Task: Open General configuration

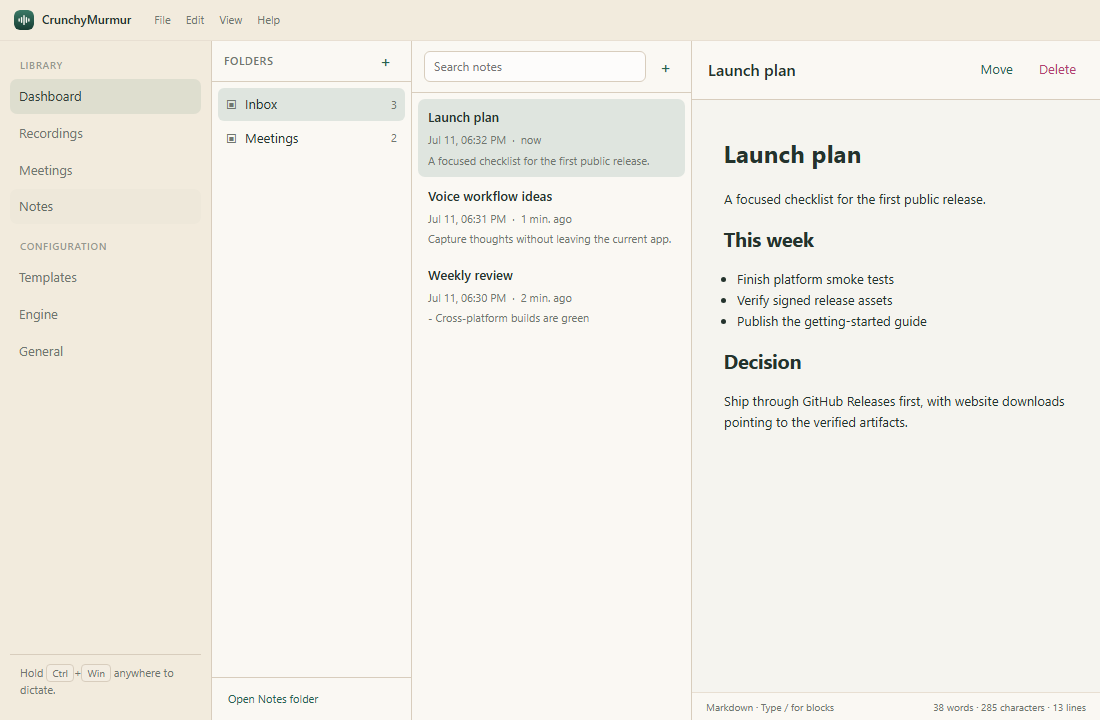Action: coord(105,352)
